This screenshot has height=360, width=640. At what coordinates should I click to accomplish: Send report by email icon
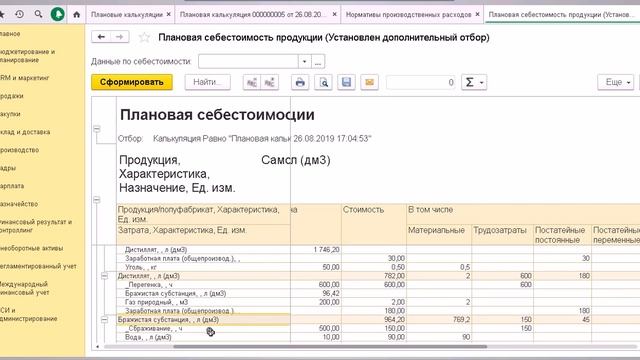click(x=369, y=82)
